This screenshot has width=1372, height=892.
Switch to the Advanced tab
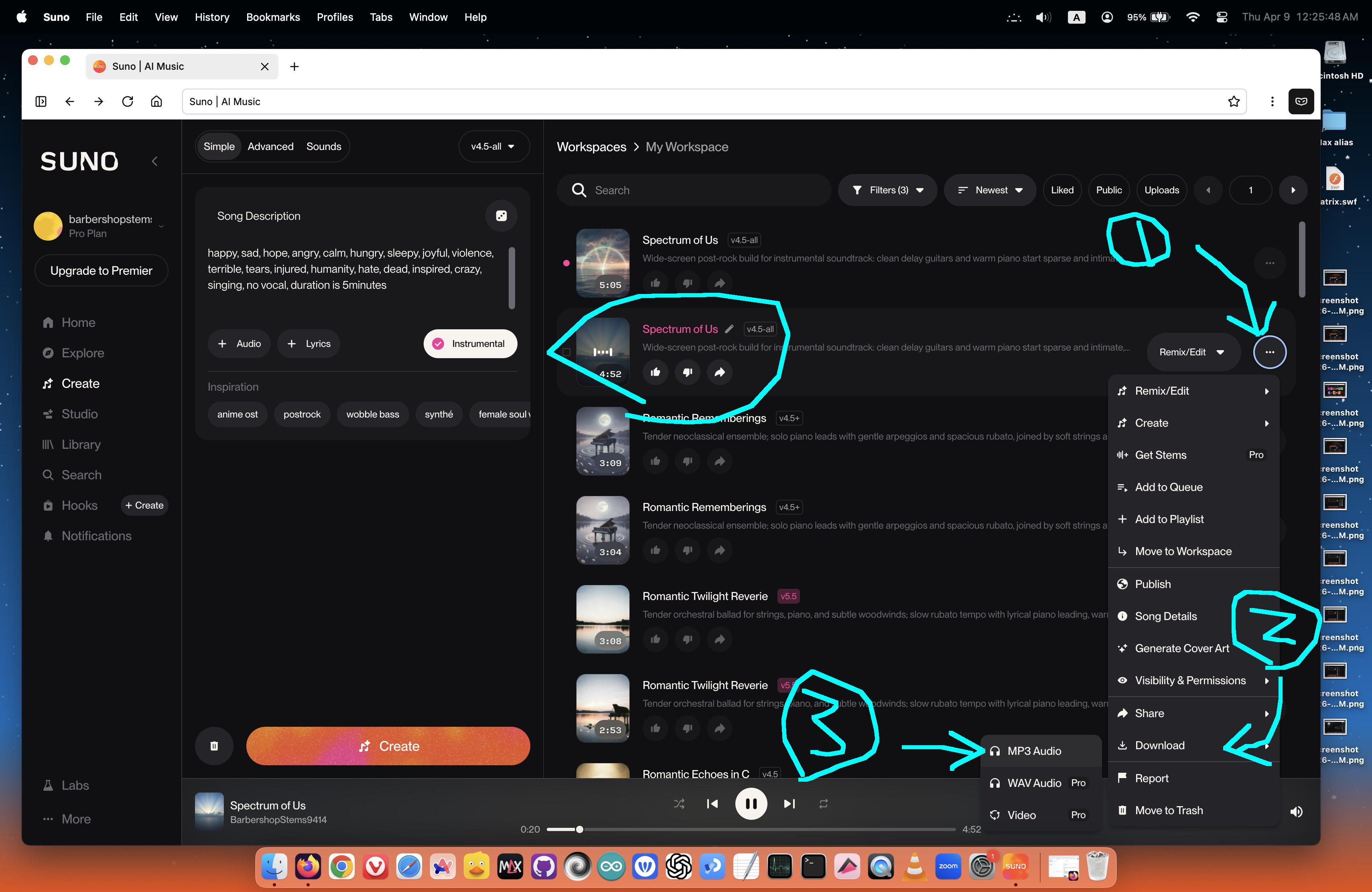point(270,146)
